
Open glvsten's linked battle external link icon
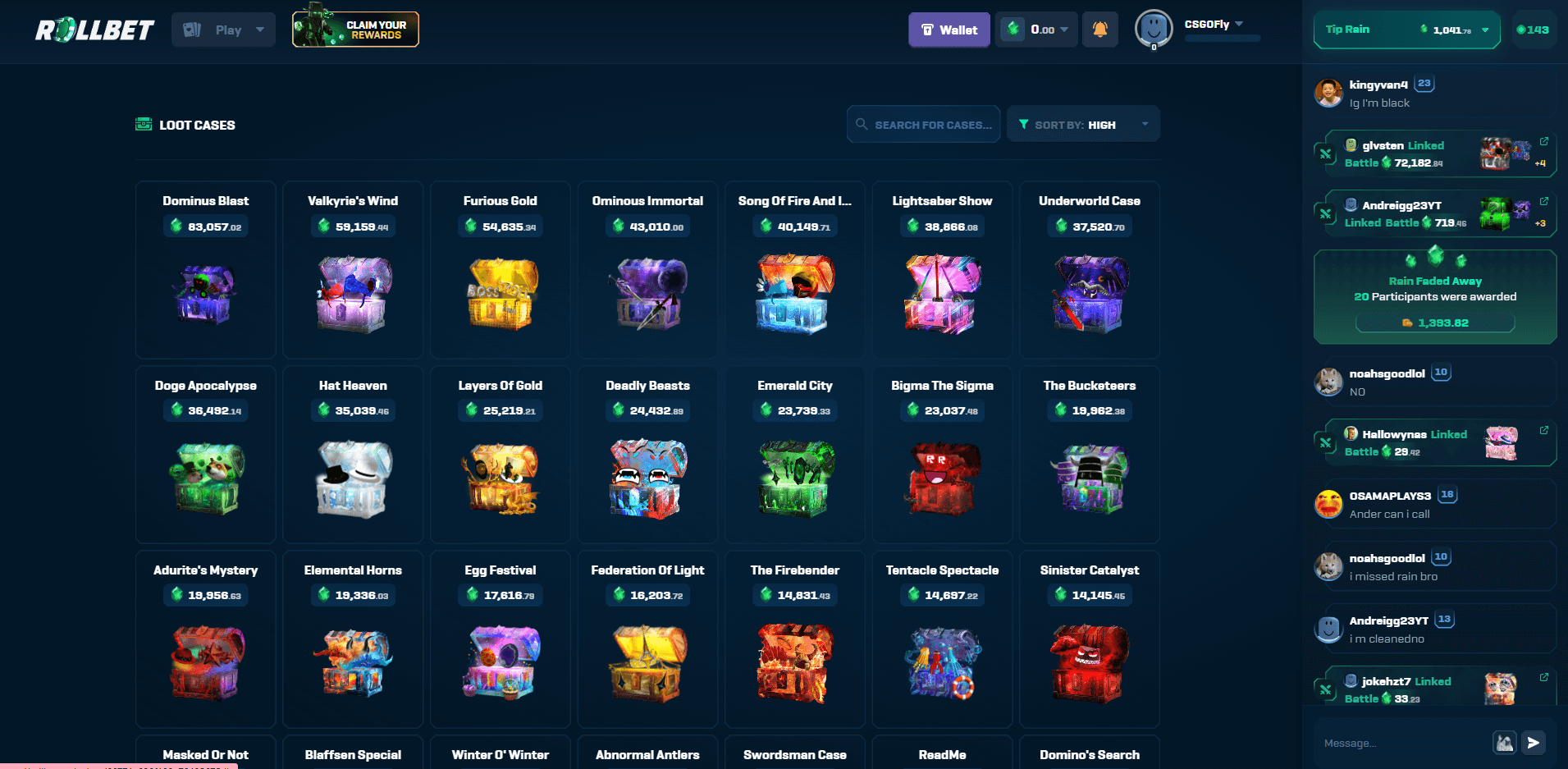[x=1543, y=141]
